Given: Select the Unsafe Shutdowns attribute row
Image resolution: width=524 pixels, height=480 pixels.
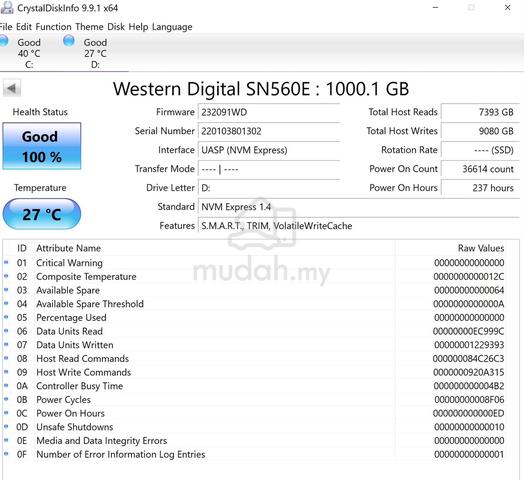Looking at the screenshot, I should click(254, 427).
